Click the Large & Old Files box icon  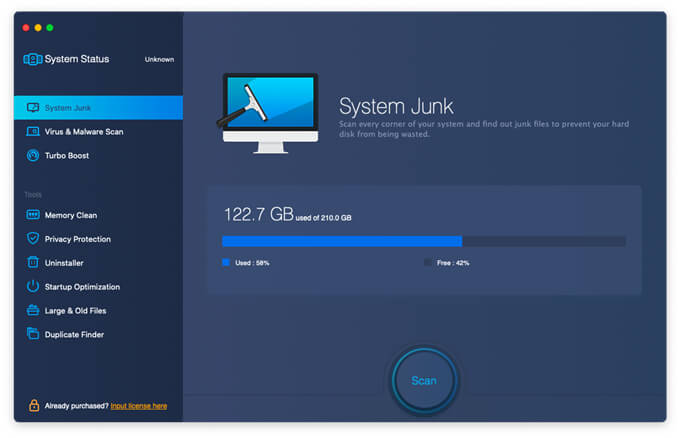[33, 310]
